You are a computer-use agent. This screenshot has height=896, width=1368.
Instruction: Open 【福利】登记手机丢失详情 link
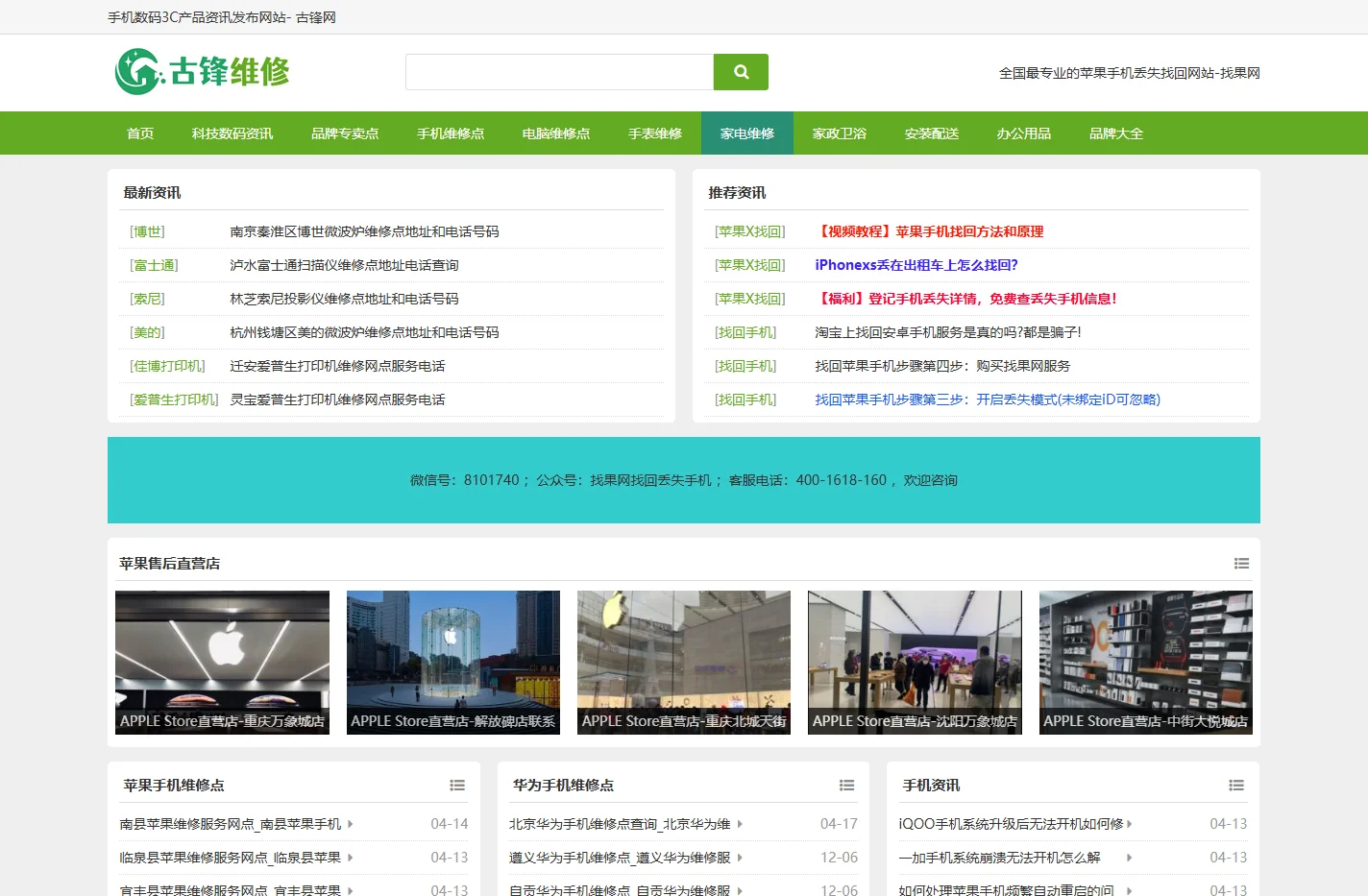click(x=966, y=299)
